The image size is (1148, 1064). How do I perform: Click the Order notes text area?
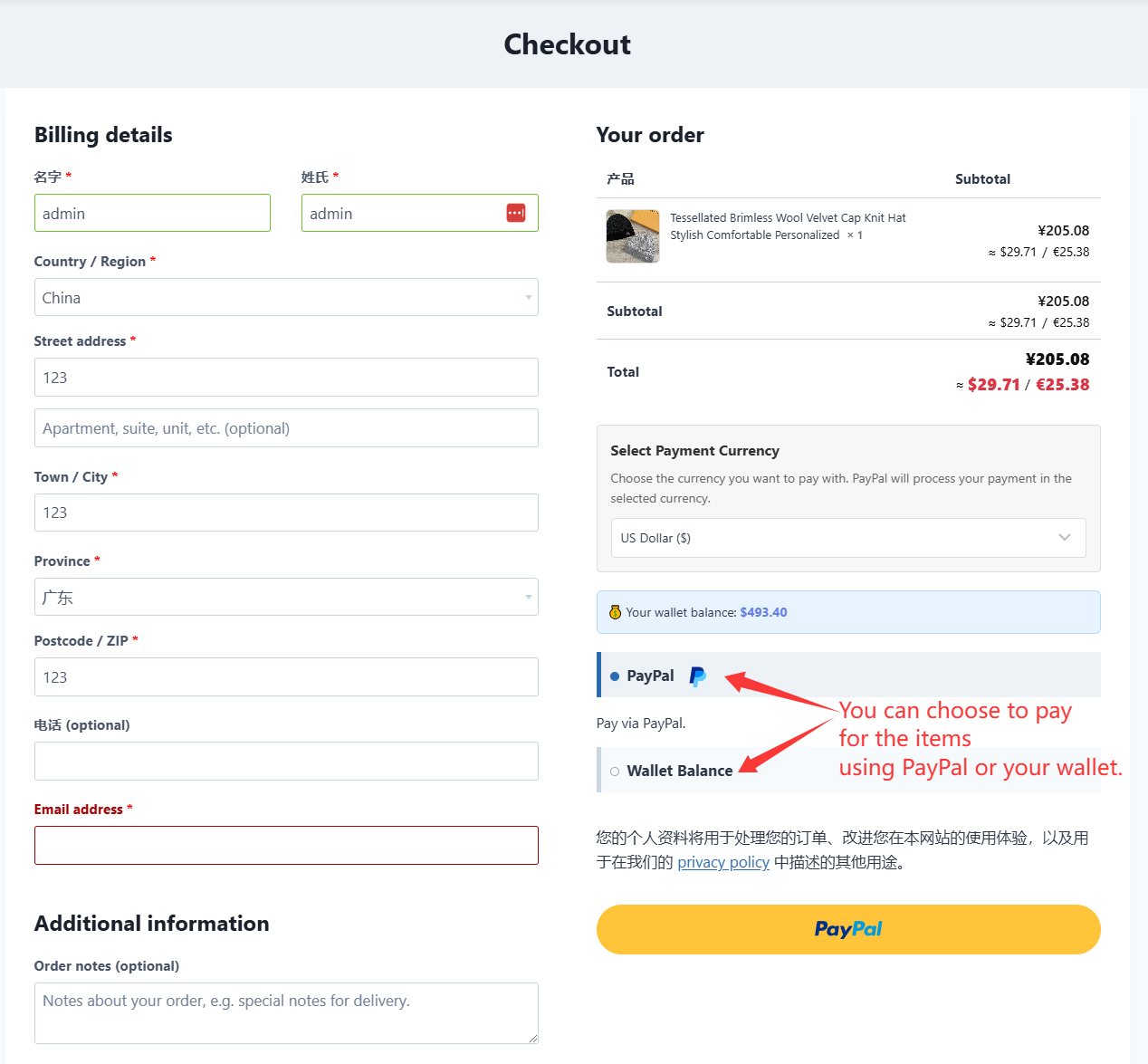point(286,1012)
